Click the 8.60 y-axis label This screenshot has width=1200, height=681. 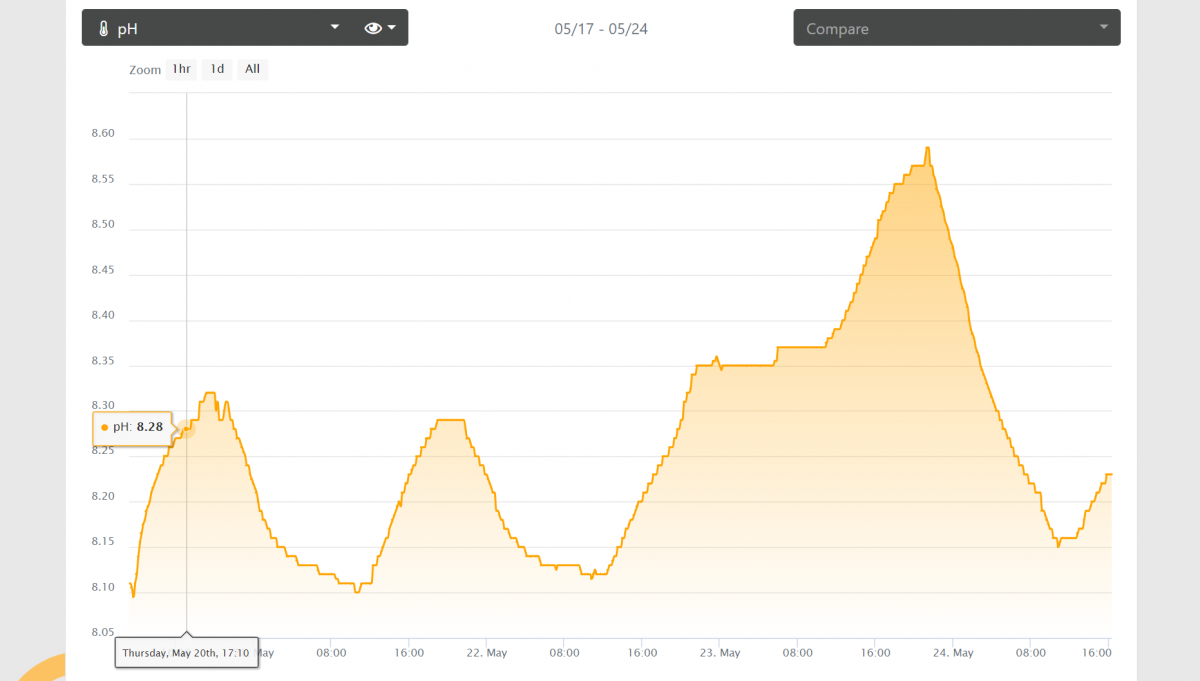pyautogui.click(x=103, y=133)
